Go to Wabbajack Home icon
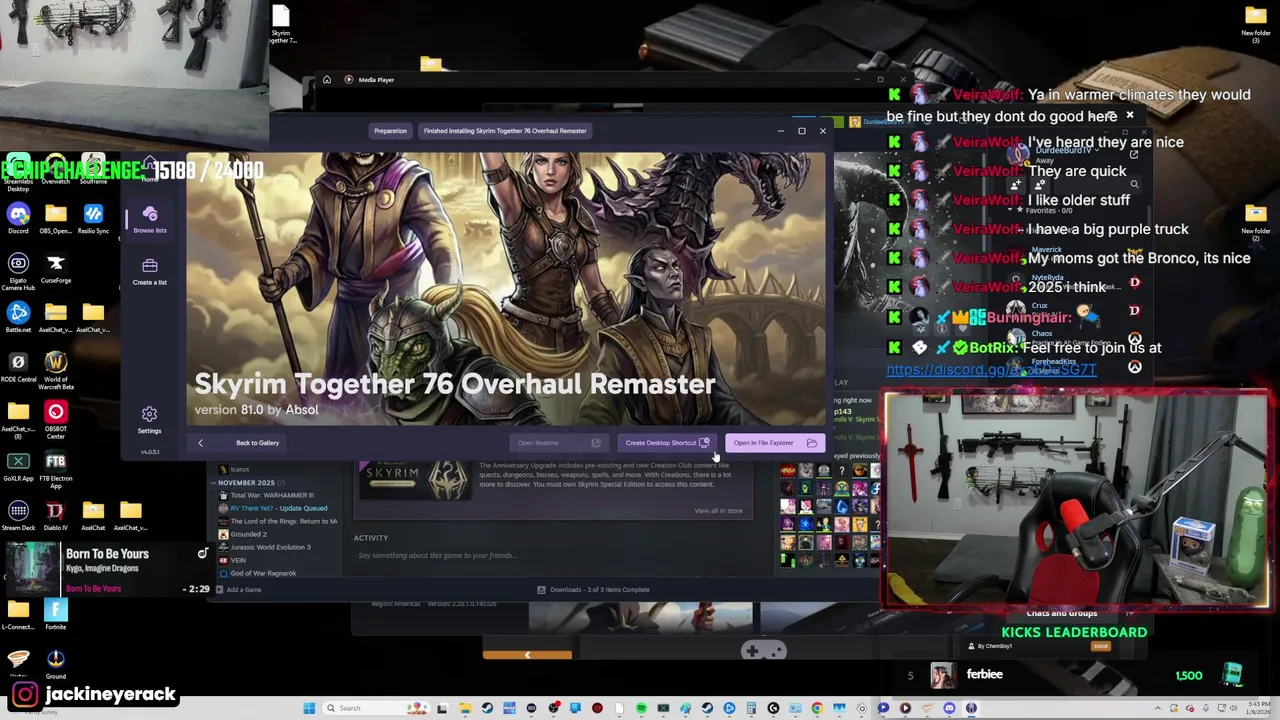The width and height of the screenshot is (1280, 720). coord(149,168)
